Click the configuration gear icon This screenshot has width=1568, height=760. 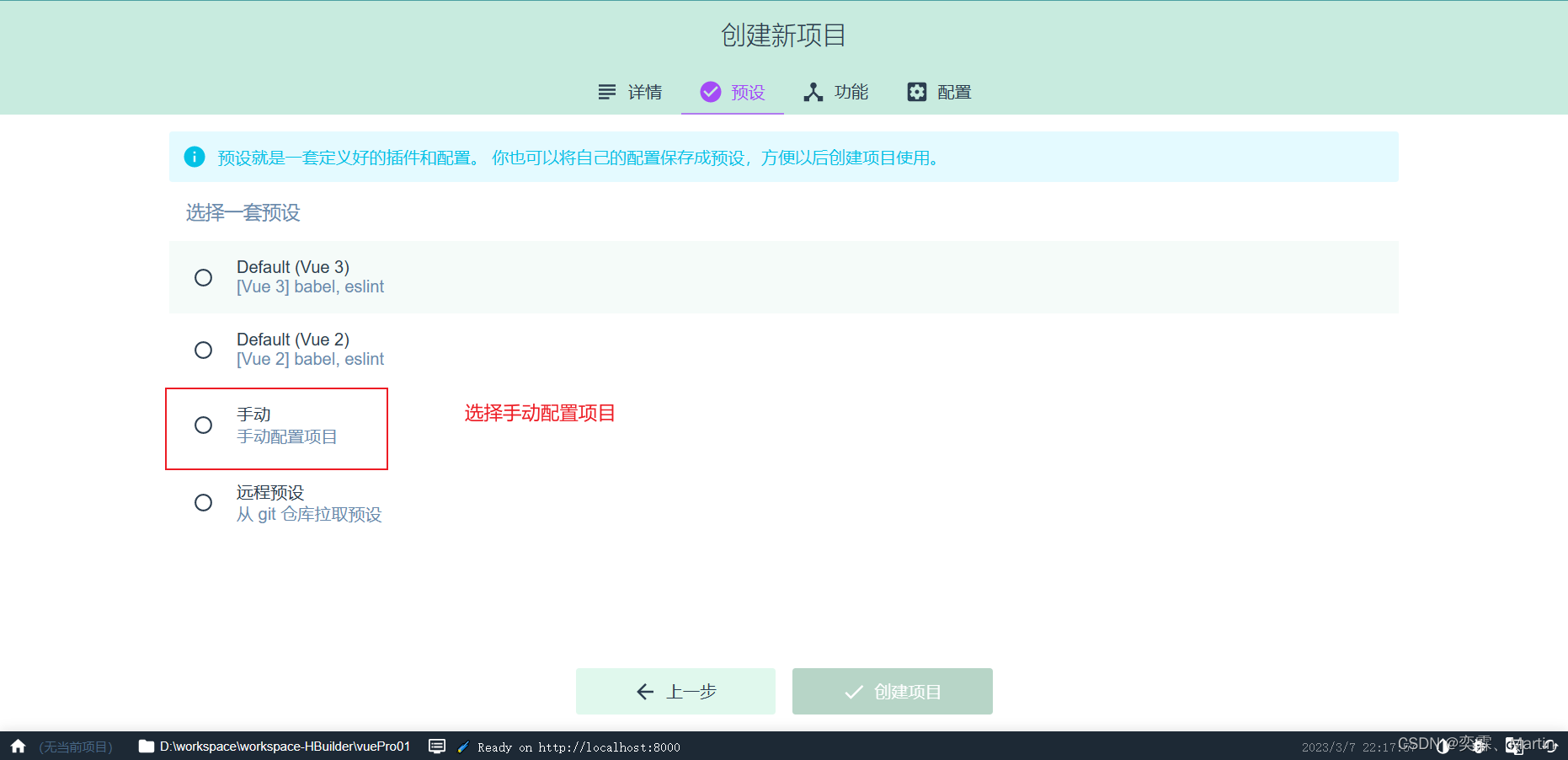coord(917,92)
